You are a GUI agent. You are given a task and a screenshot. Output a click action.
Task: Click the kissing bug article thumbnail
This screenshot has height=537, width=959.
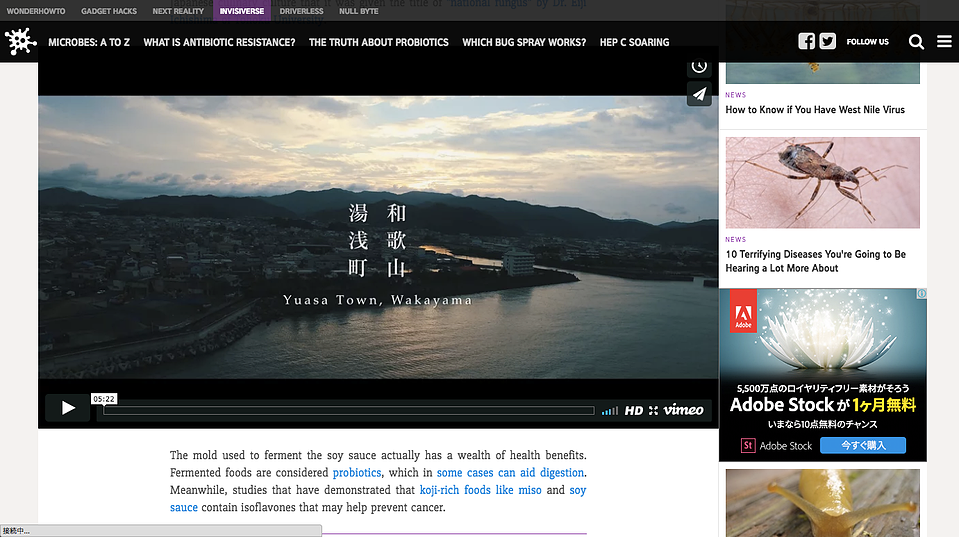click(x=823, y=182)
